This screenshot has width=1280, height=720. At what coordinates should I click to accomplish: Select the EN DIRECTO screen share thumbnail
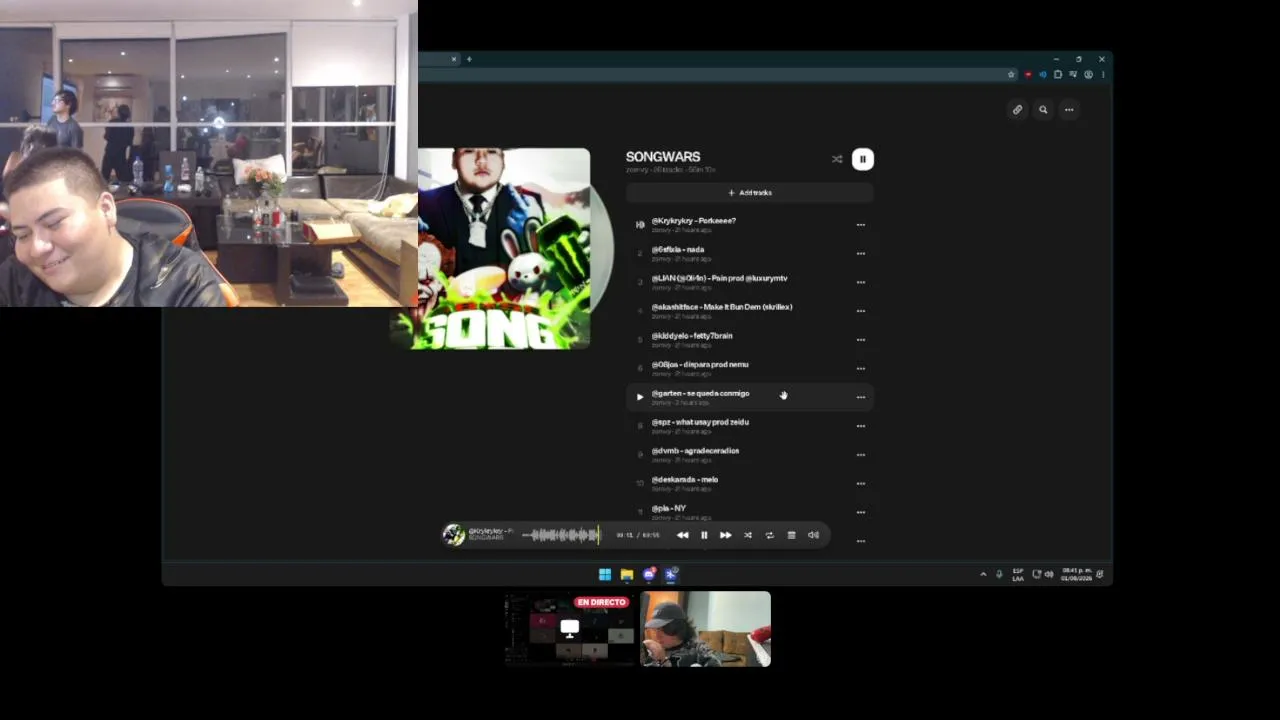(x=569, y=629)
